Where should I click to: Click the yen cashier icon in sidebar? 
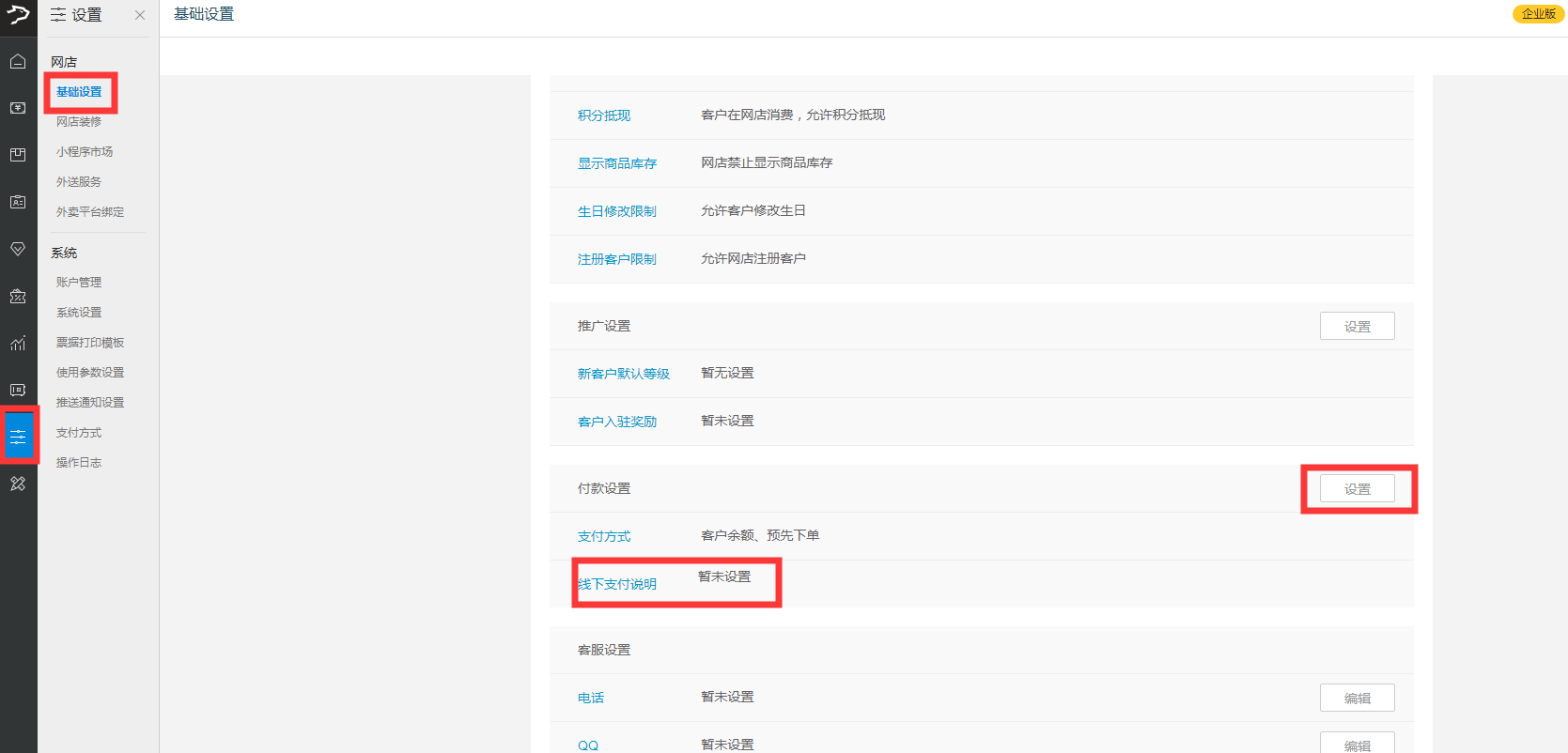click(18, 108)
